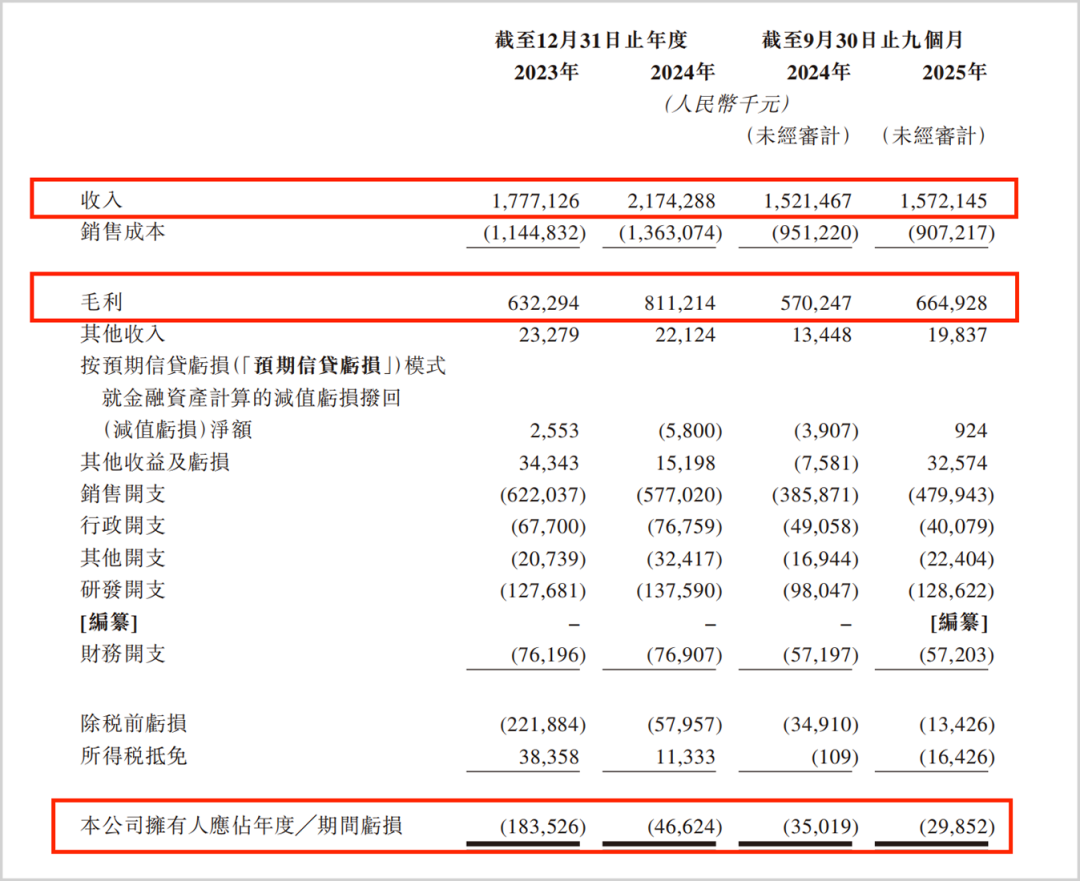Screen dimensions: 1080x881
Task: Click the 行政開支 row label
Action: (x=122, y=525)
